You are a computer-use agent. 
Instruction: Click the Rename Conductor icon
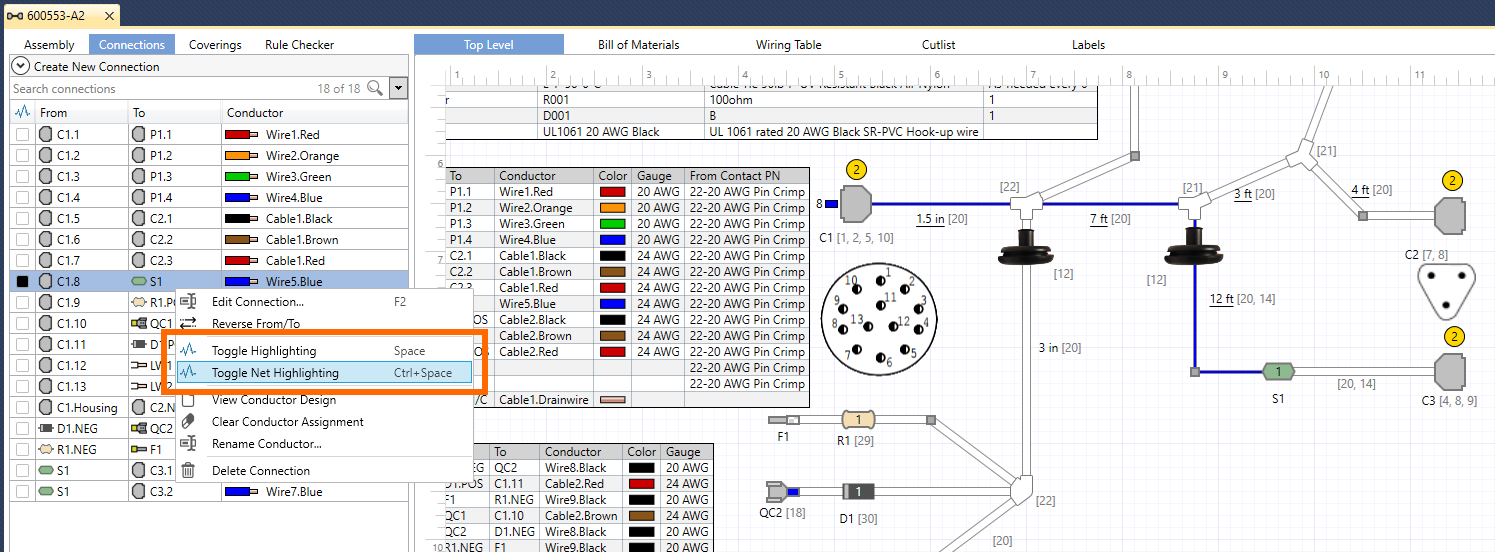[188, 443]
